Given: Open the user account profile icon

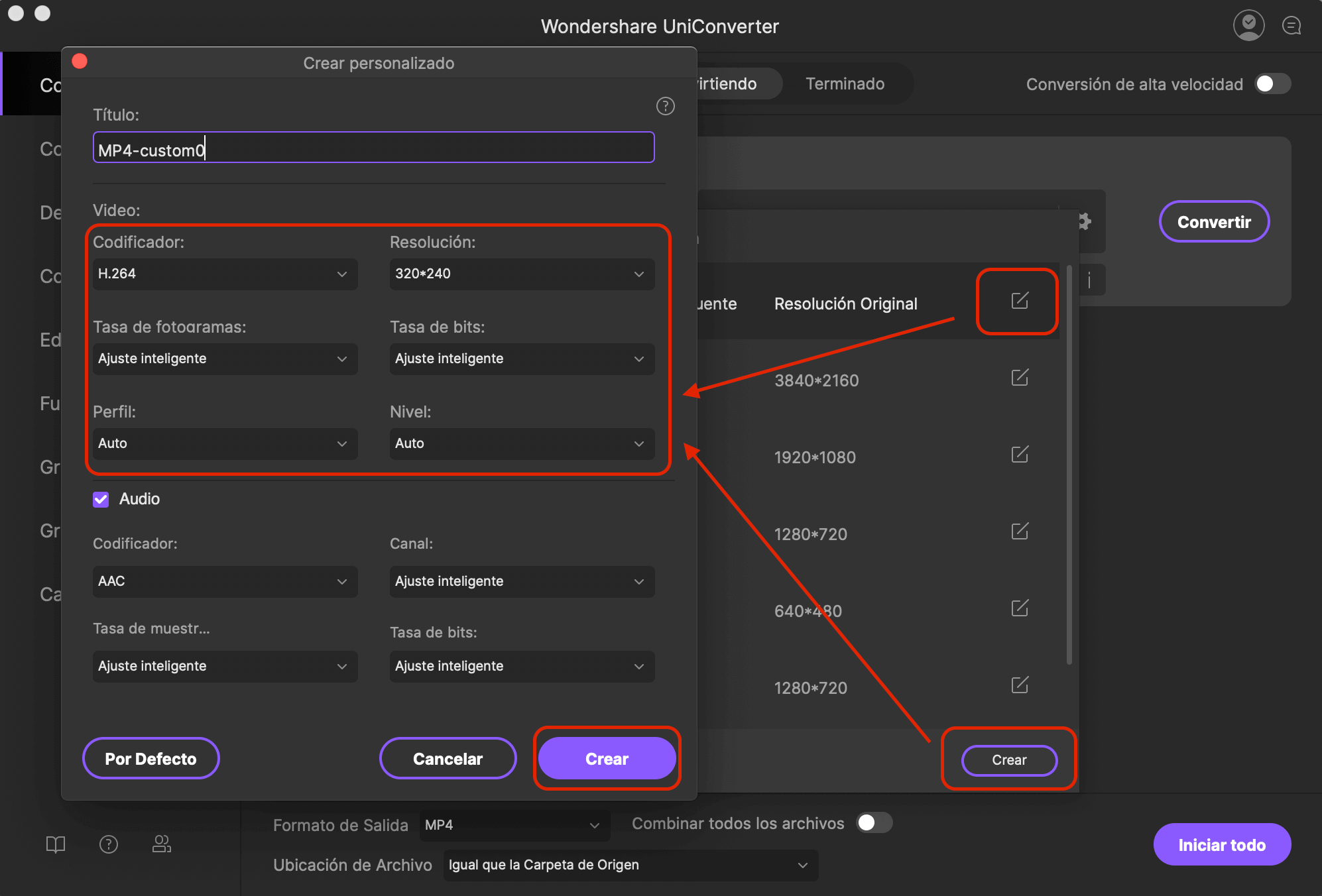Looking at the screenshot, I should click(x=1248, y=26).
